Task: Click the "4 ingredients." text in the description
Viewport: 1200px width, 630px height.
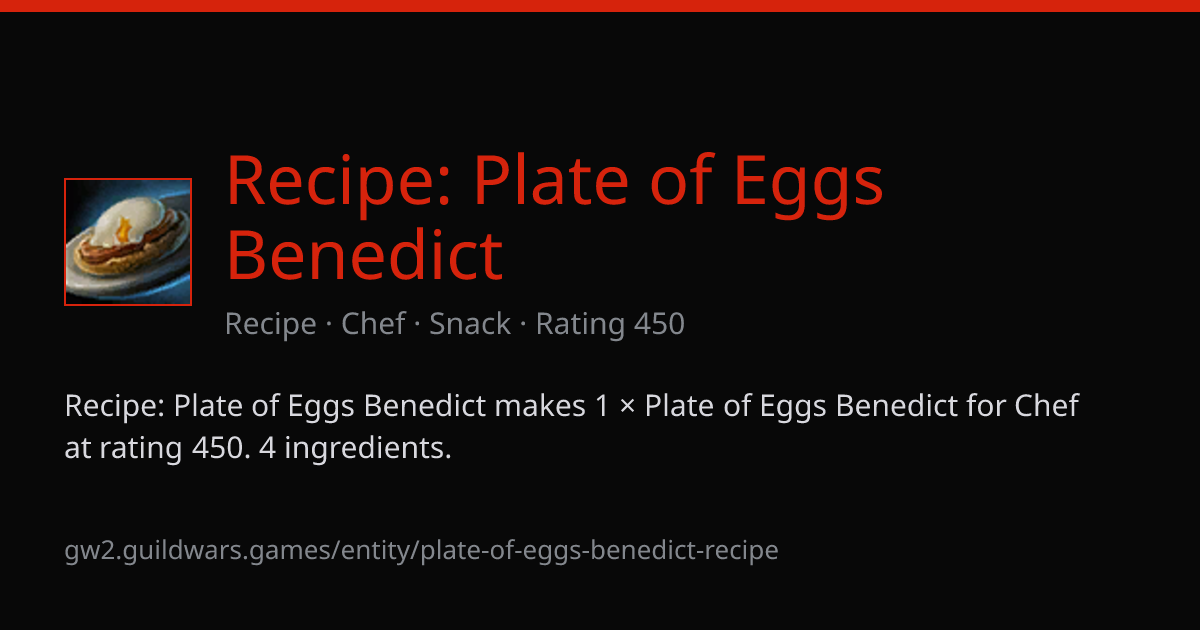Action: click(355, 449)
